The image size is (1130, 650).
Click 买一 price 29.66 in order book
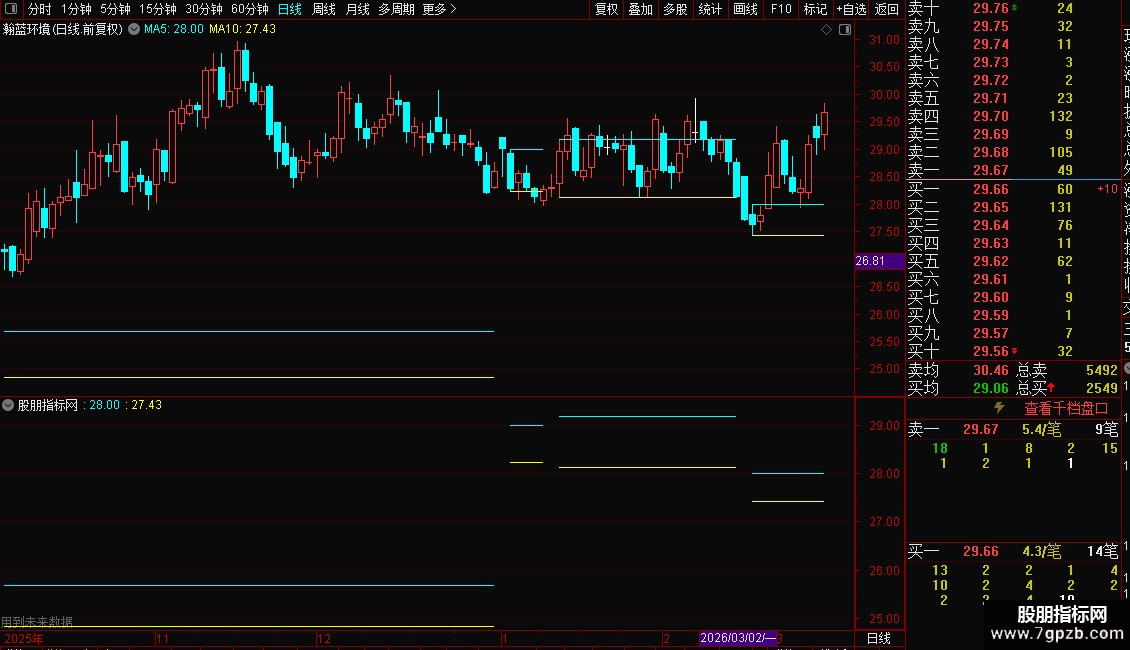[991, 189]
